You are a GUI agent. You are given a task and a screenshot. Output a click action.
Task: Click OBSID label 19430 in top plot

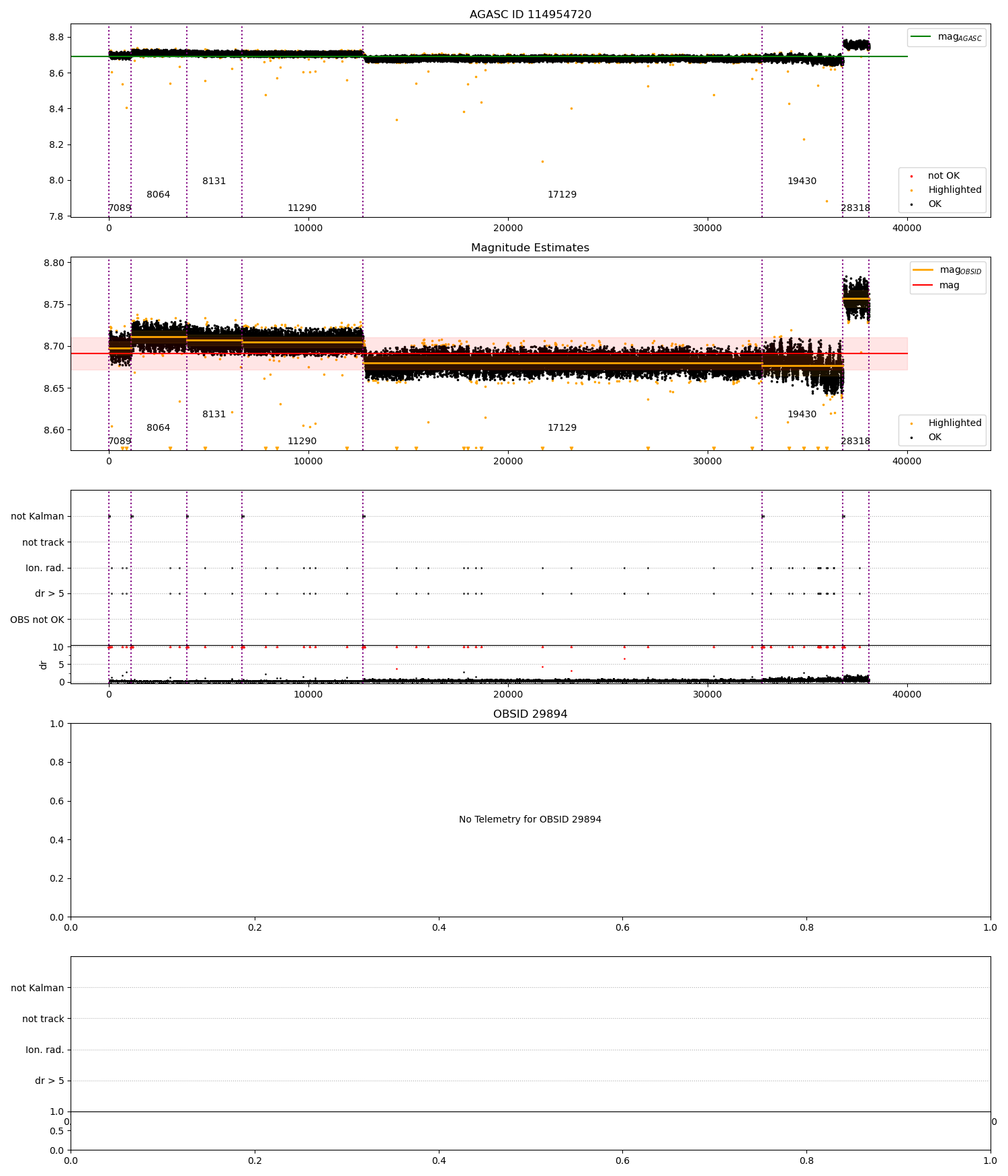click(x=802, y=181)
